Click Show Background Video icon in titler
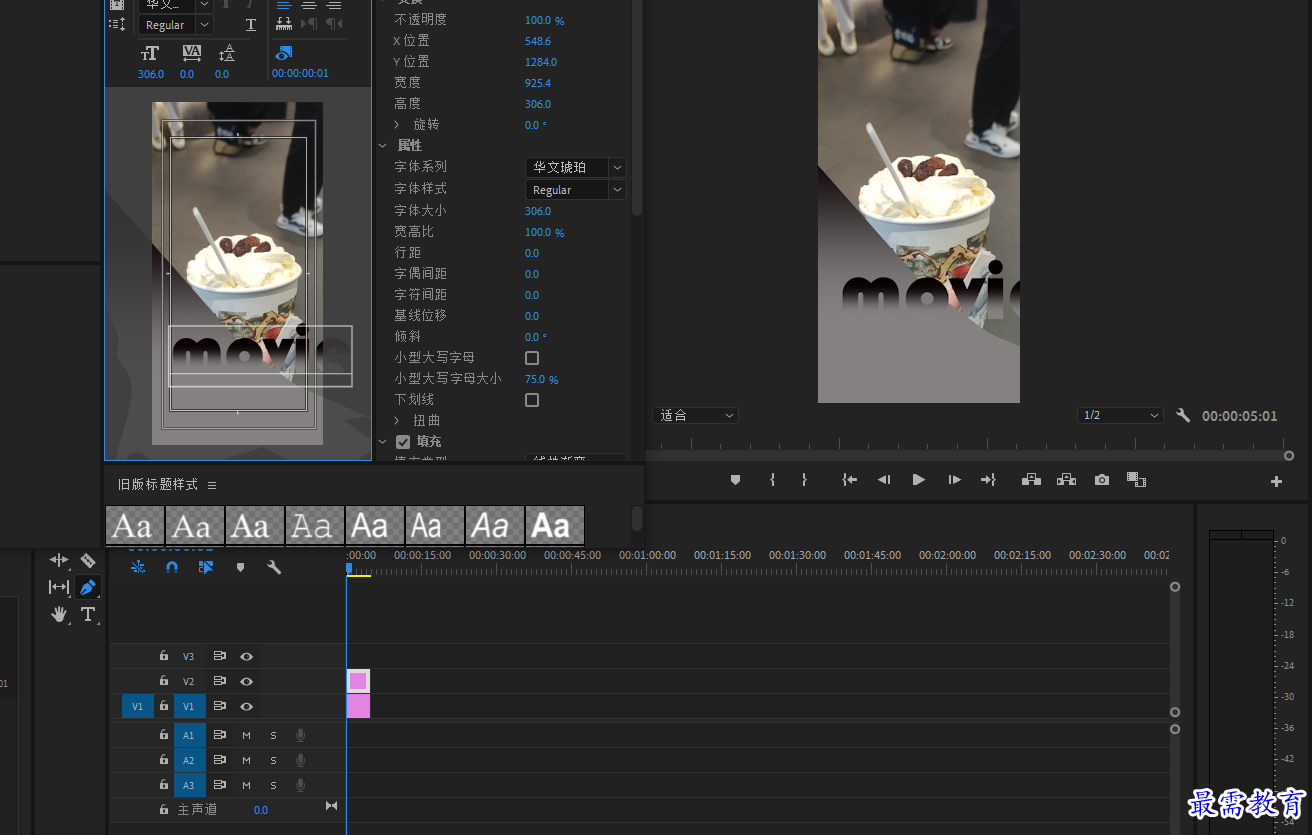 (284, 53)
